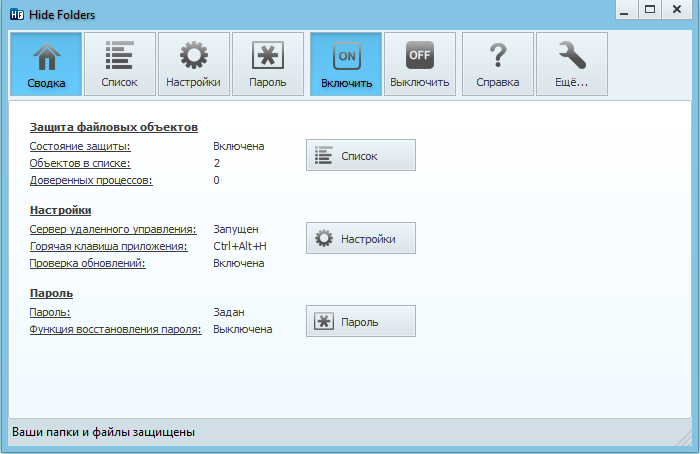The width and height of the screenshot is (700, 454).
Task: Click the Запущен server status value
Action: 236,229
